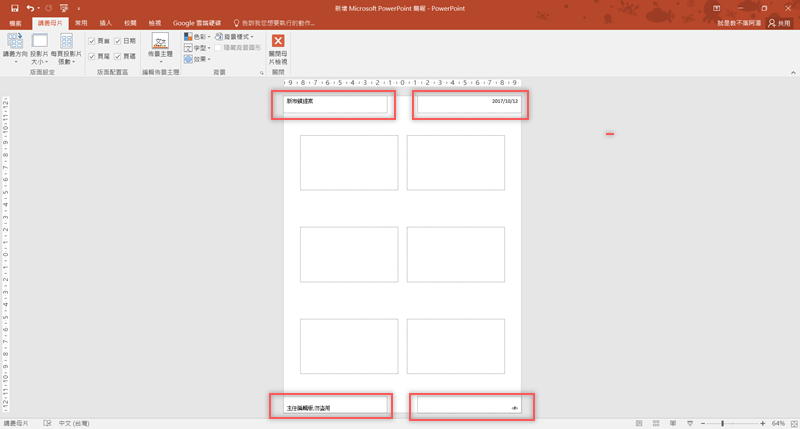Select the page number placeholder
Screen dimensions: 800x429
coord(469,405)
